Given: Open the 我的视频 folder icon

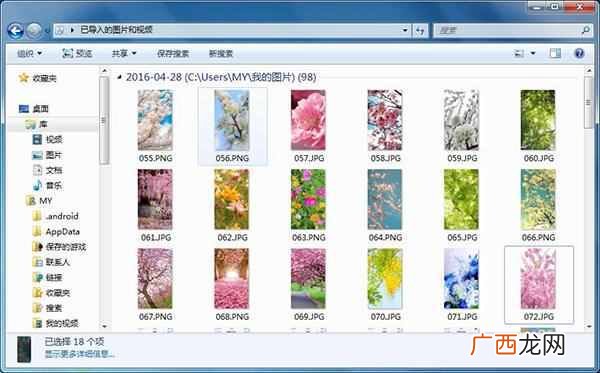Looking at the screenshot, I should [x=37, y=323].
